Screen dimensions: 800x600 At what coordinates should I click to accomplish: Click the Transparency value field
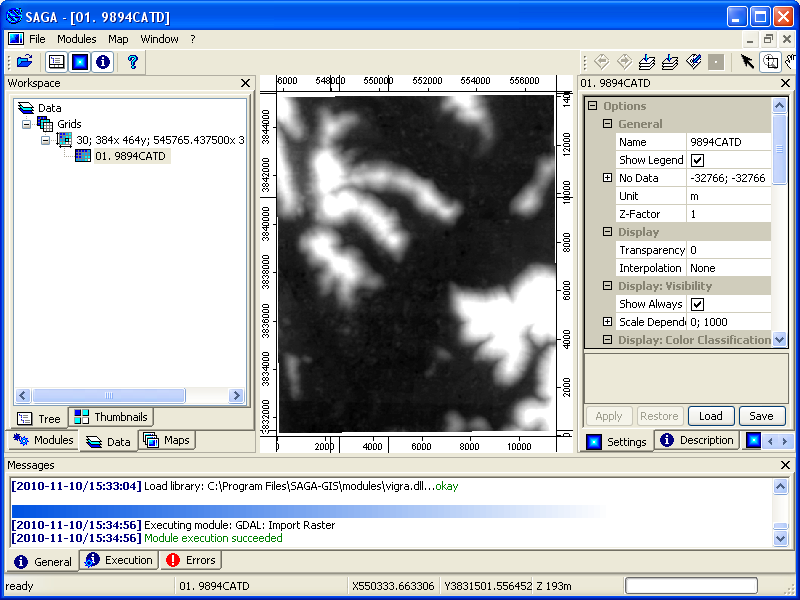(x=729, y=250)
